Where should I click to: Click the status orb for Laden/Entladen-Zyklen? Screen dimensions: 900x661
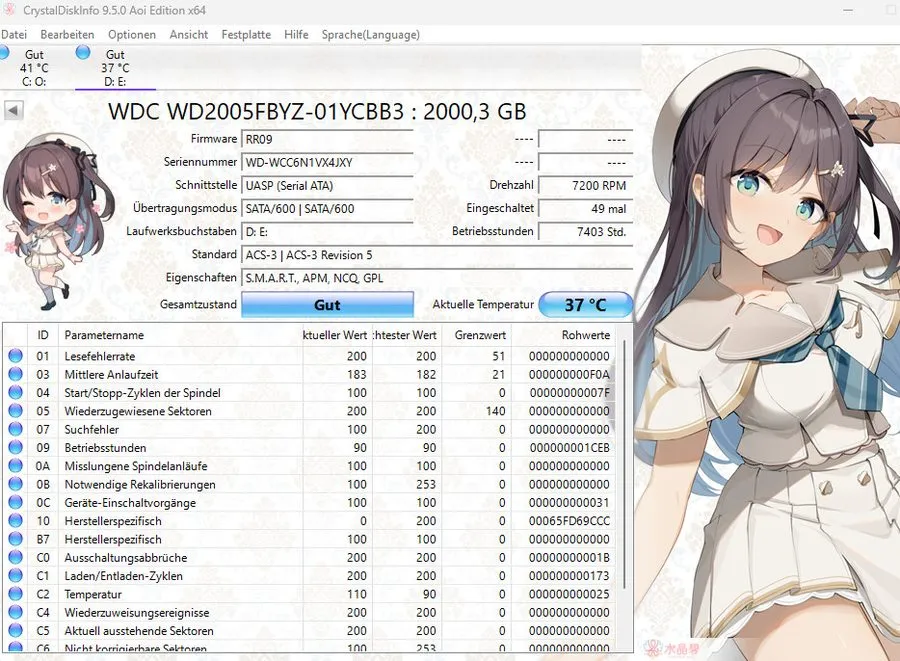tap(15, 576)
